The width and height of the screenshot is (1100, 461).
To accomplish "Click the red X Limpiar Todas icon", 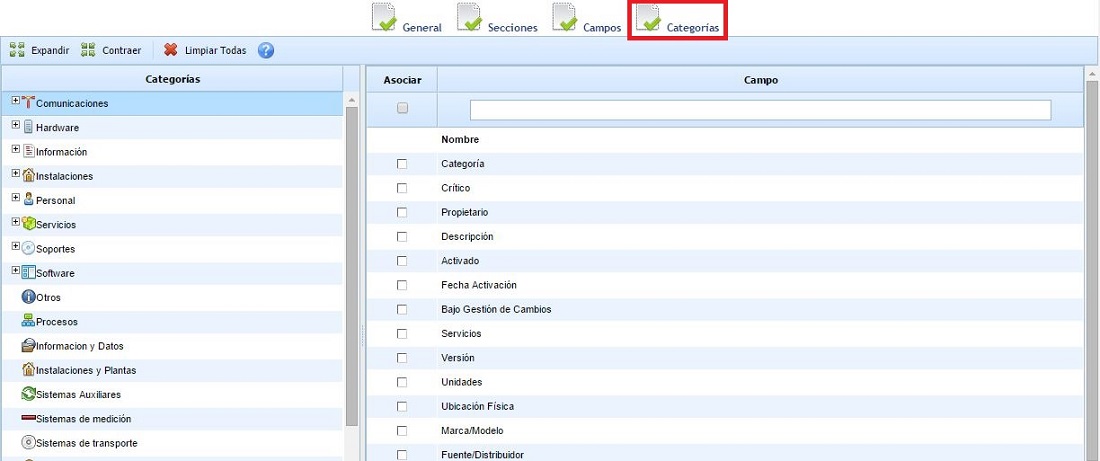I will point(171,50).
